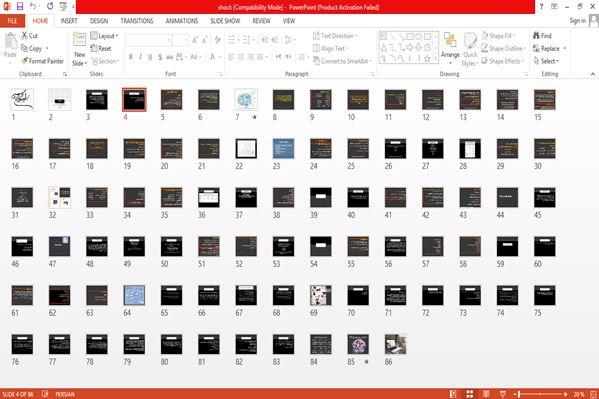Viewport: 599px width, 399px height.
Task: Toggle Strikethrough formatting
Action: click(169, 57)
